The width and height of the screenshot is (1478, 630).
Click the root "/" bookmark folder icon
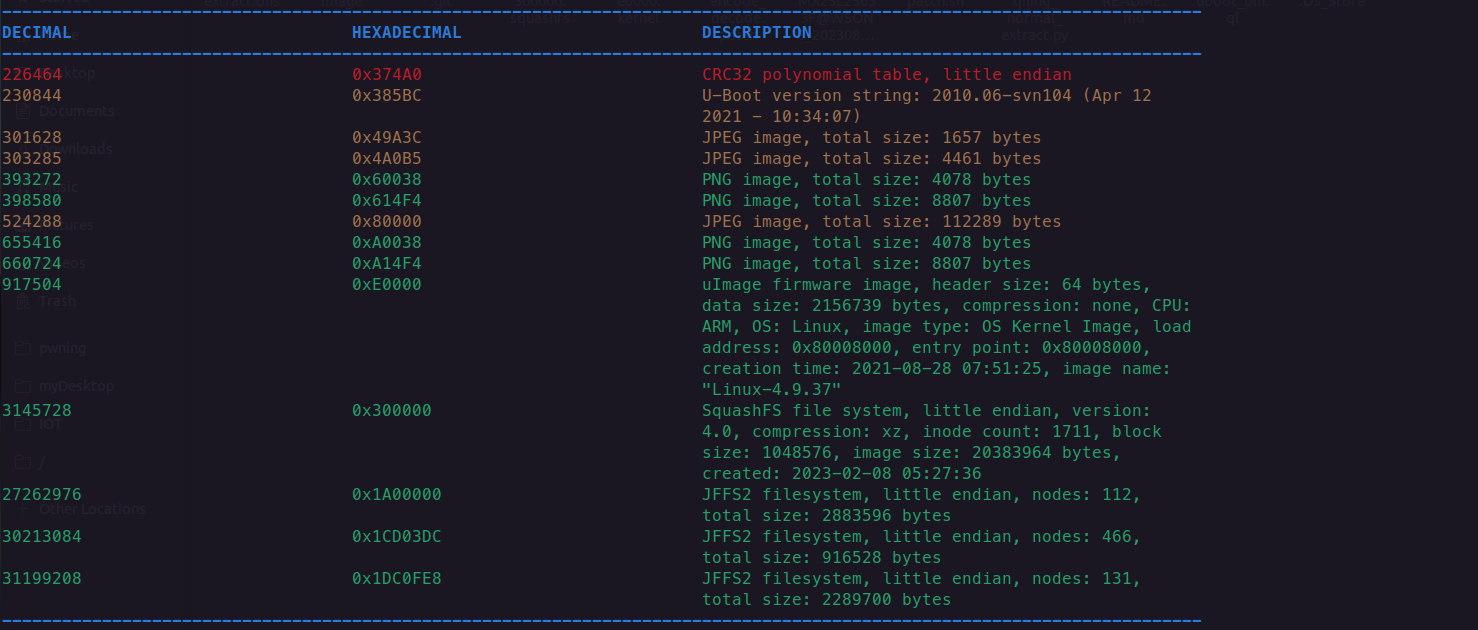[22, 462]
